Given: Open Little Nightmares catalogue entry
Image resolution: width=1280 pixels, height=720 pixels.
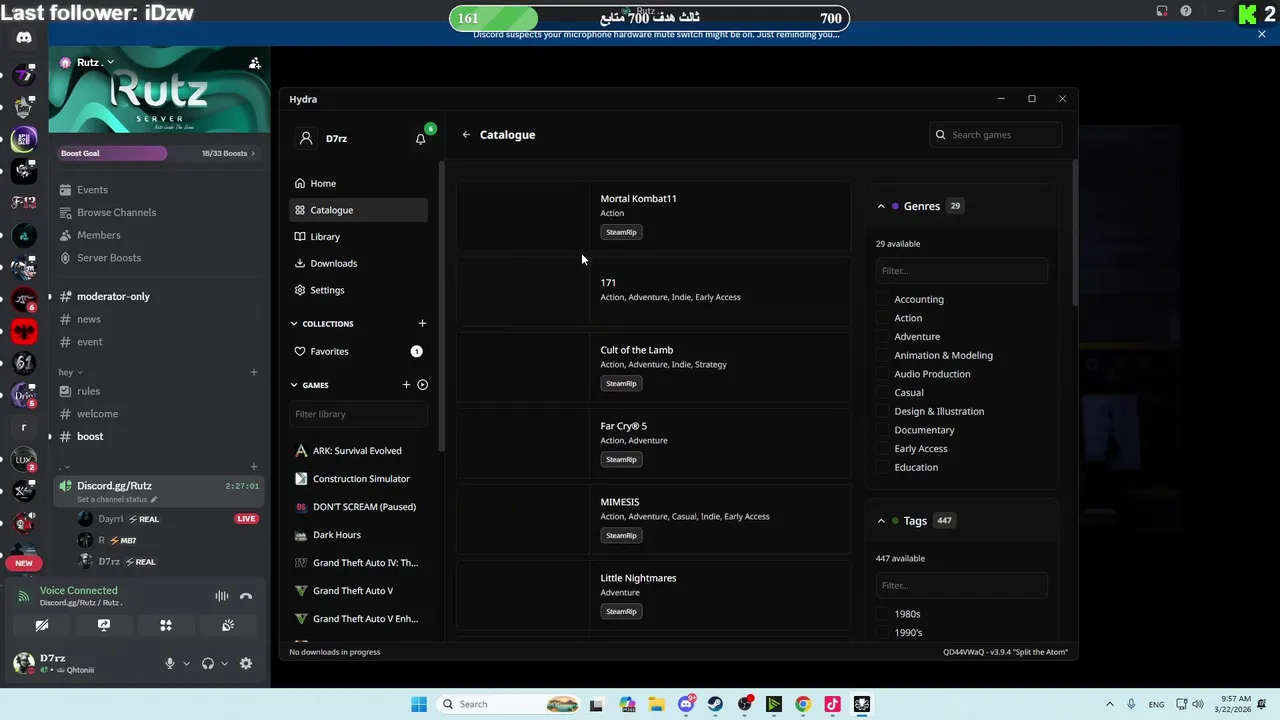Looking at the screenshot, I should click(654, 595).
